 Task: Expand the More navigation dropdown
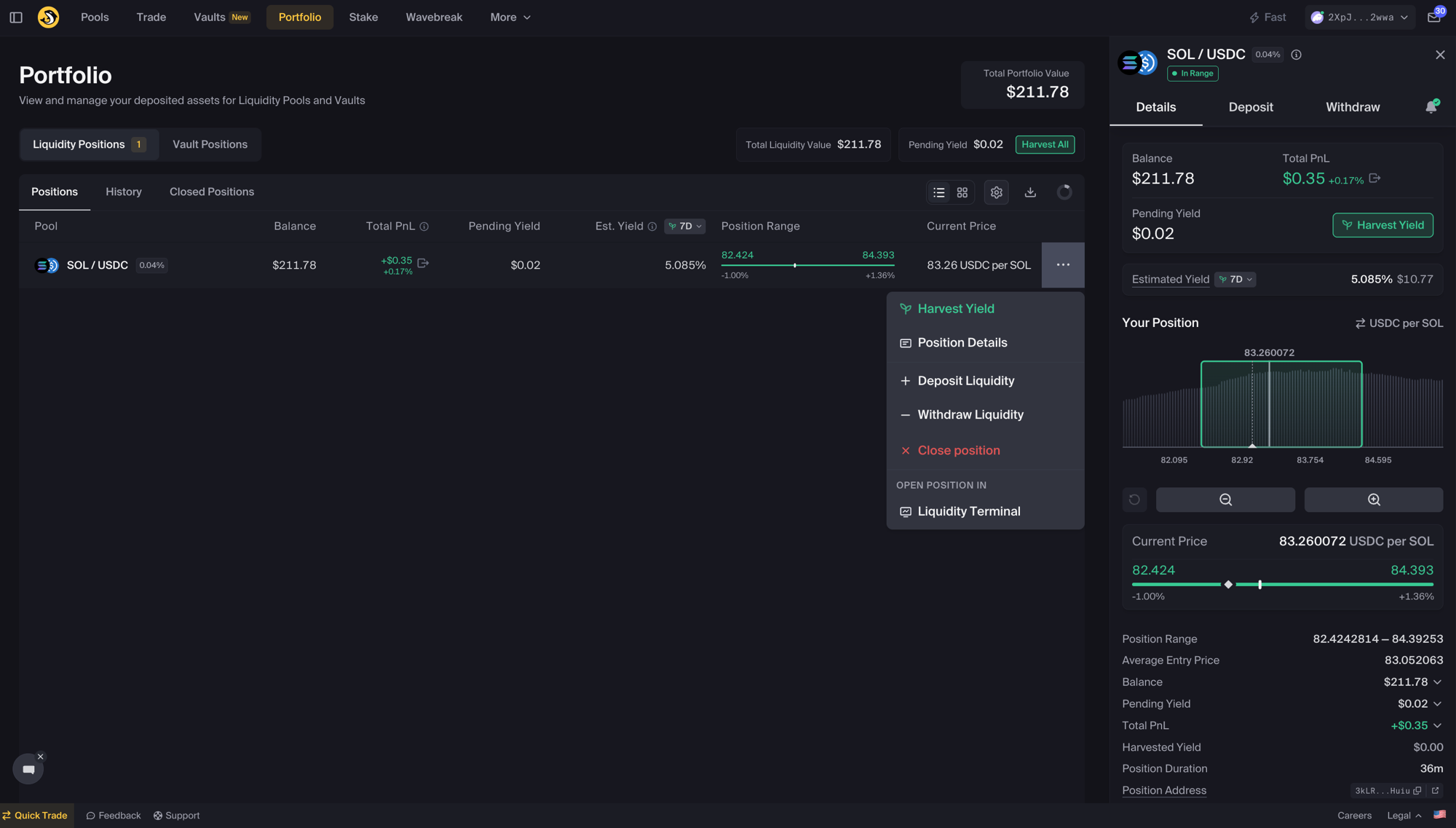[510, 17]
